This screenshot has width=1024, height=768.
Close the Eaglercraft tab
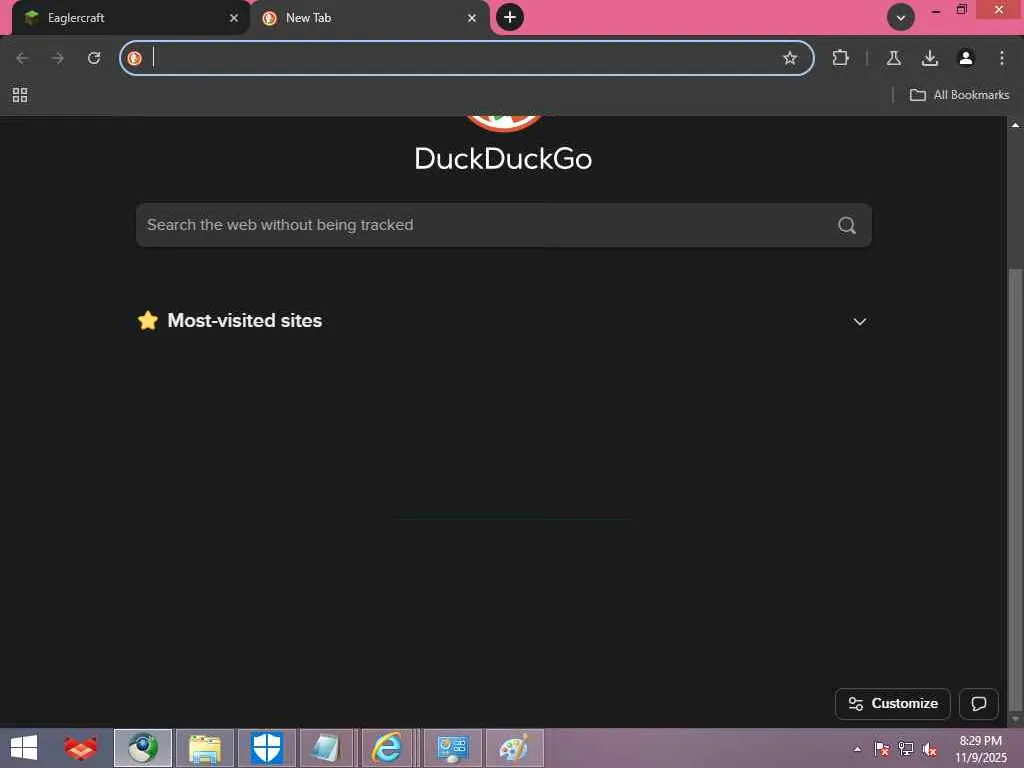coord(234,18)
